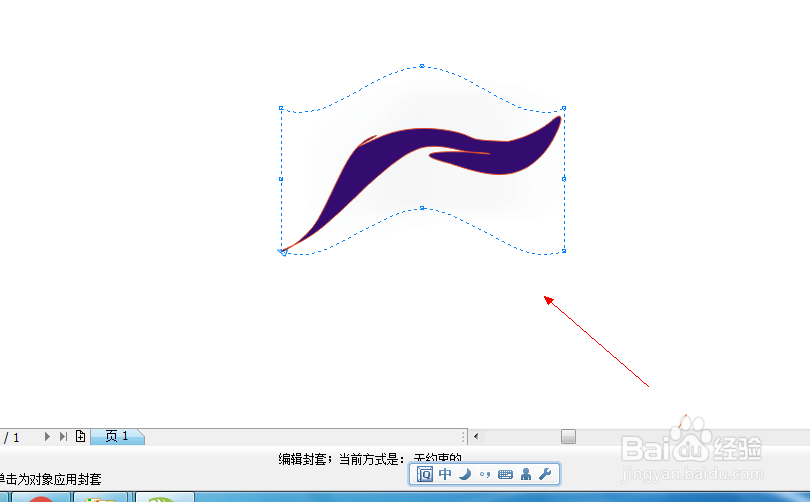
Task: Open the soft keyboard icon
Action: point(505,474)
